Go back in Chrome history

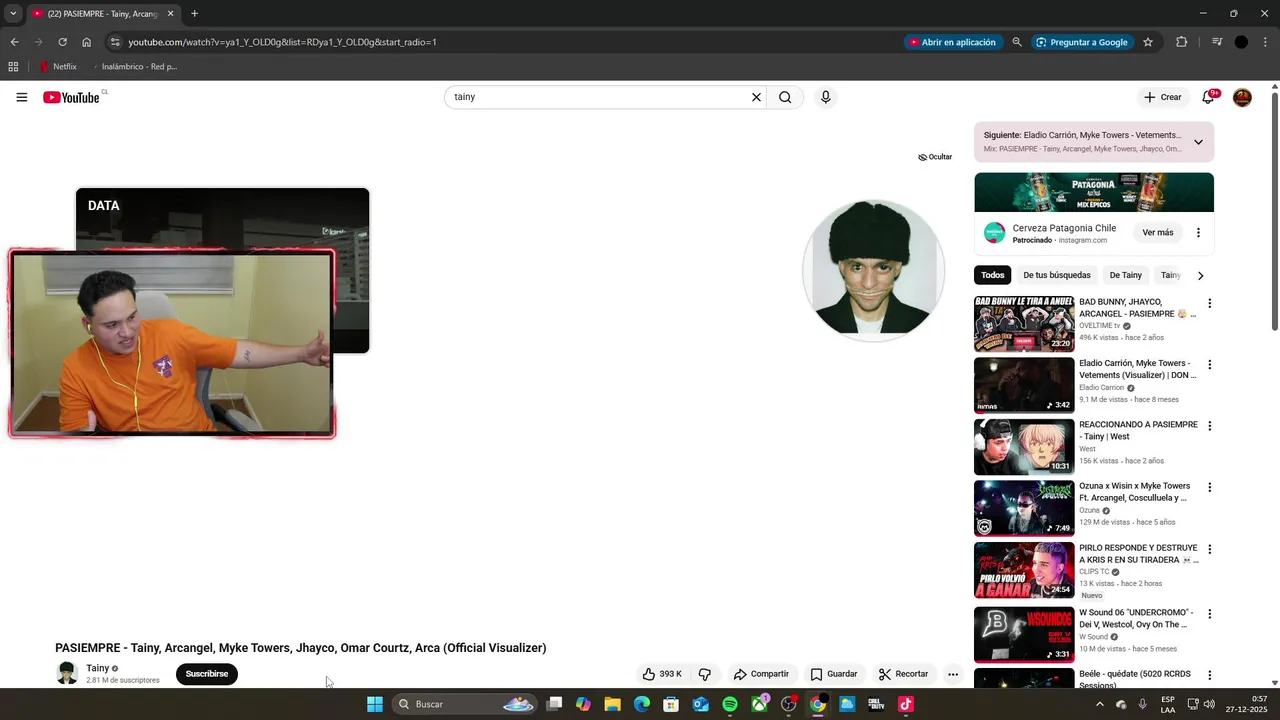14,42
